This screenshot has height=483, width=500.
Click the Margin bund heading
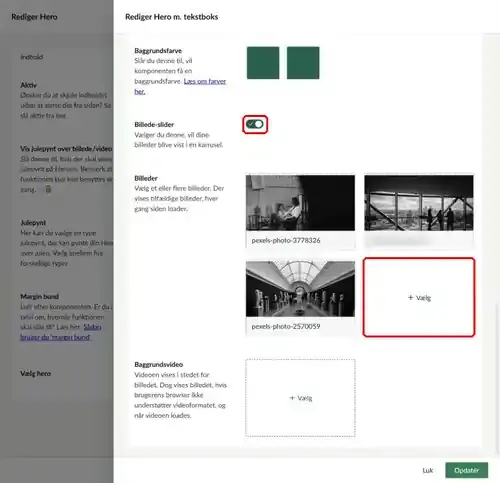coord(39,296)
